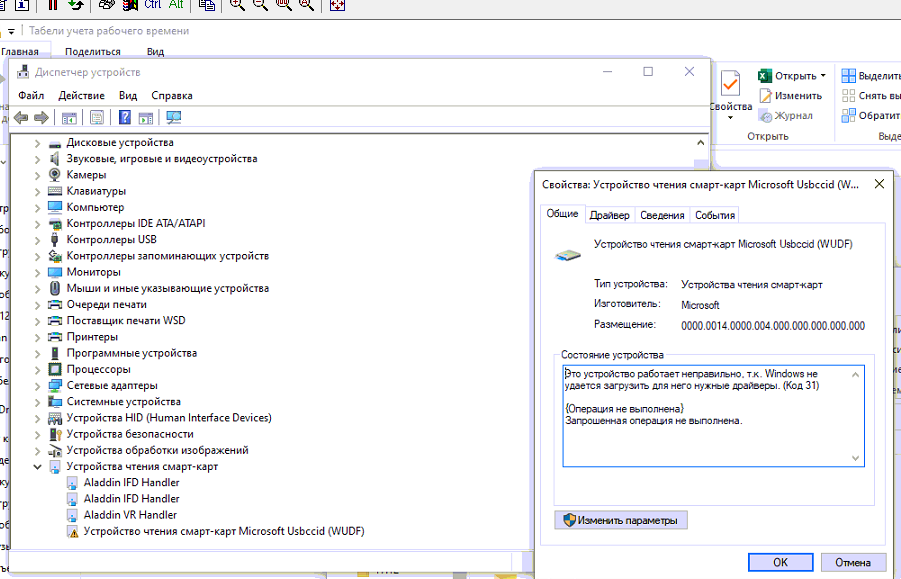This screenshot has width=901, height=579.
Task: Open the Действие menu
Action: [81, 95]
